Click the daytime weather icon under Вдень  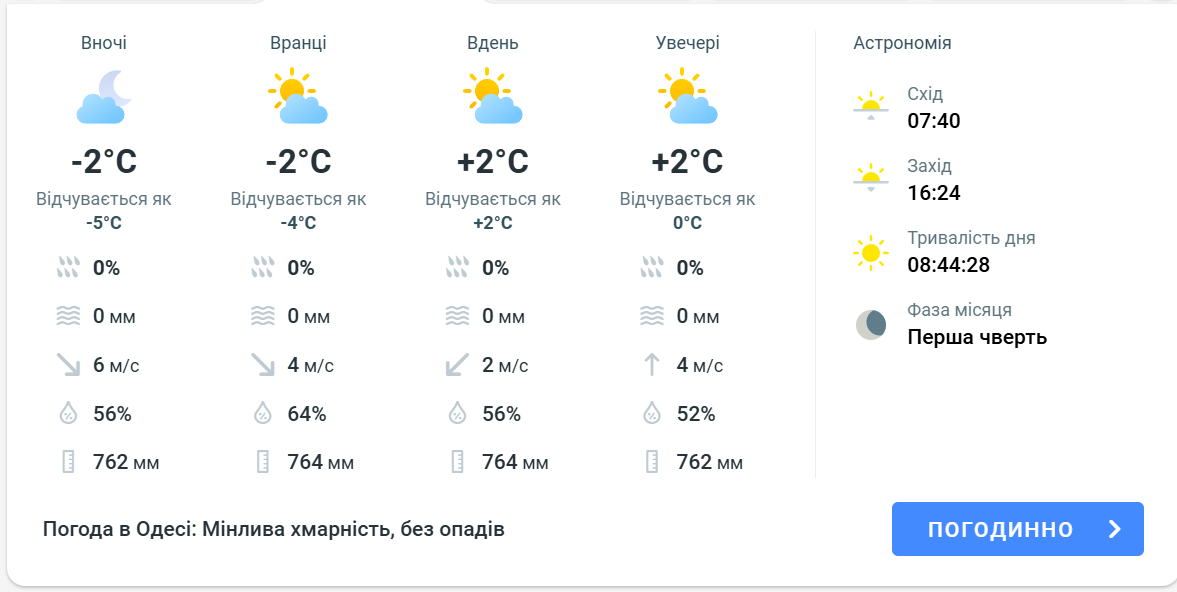point(494,95)
